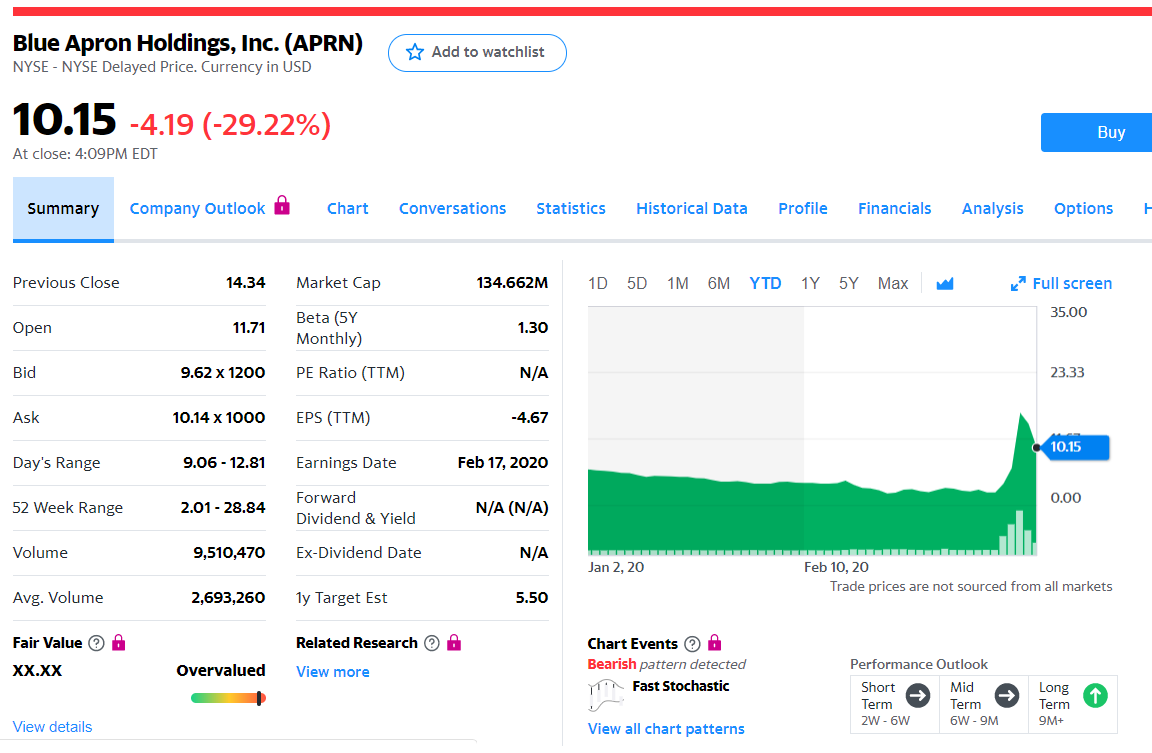Click the EPS (TTM) value -4.67
Screen dimensions: 1152x753
coord(530,418)
